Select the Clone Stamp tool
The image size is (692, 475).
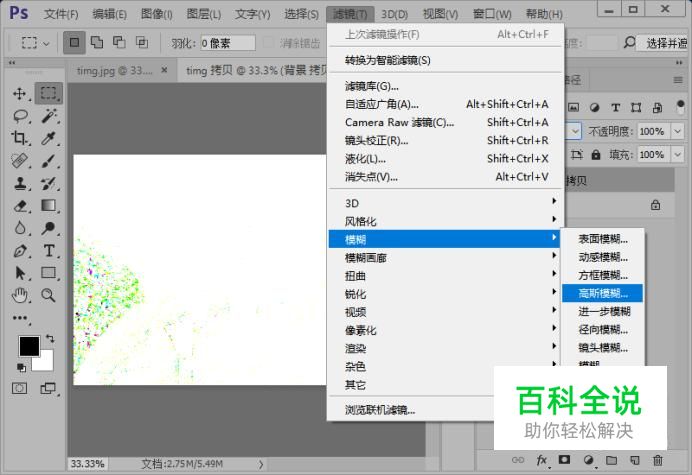19,183
